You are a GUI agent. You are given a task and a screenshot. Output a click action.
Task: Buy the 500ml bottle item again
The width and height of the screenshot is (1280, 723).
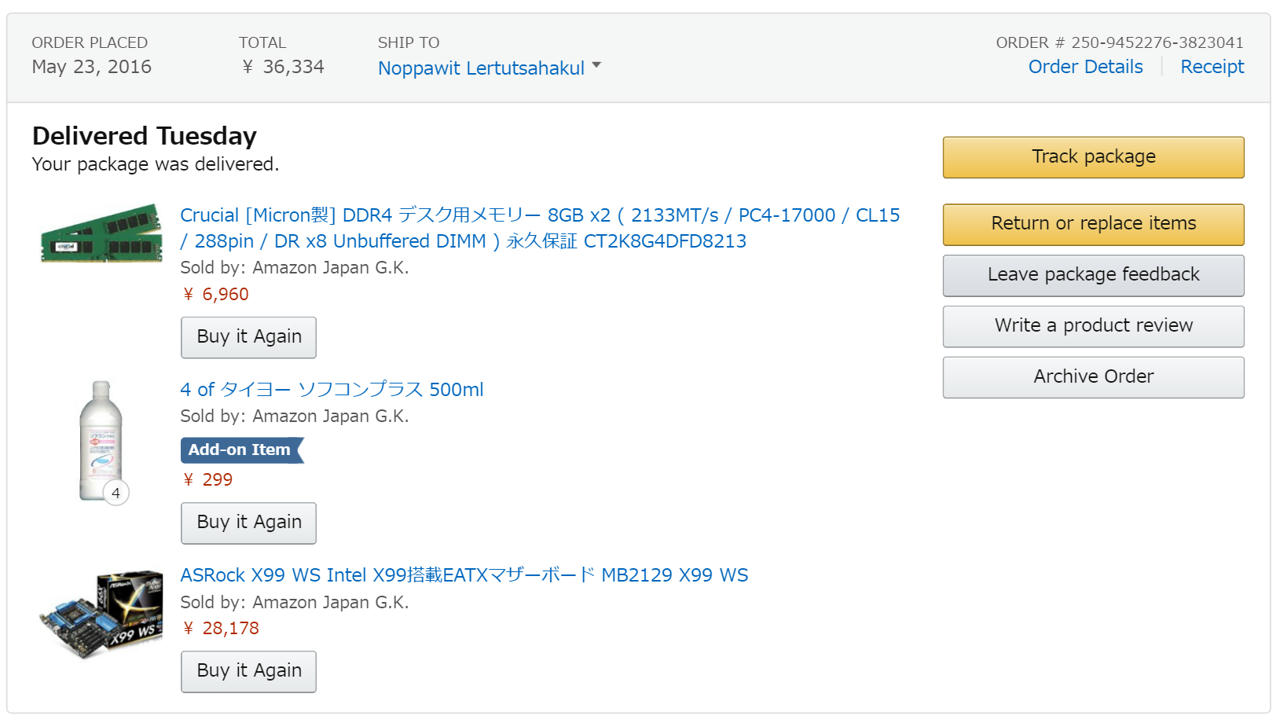(x=248, y=522)
